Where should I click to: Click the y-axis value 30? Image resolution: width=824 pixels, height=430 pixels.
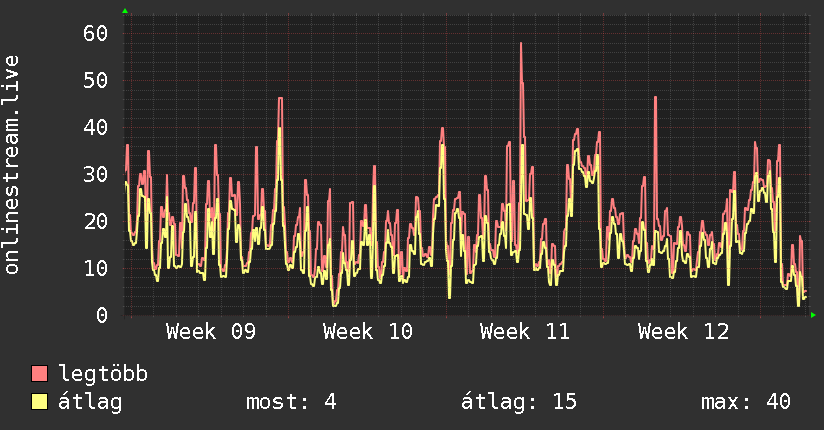pyautogui.click(x=96, y=174)
